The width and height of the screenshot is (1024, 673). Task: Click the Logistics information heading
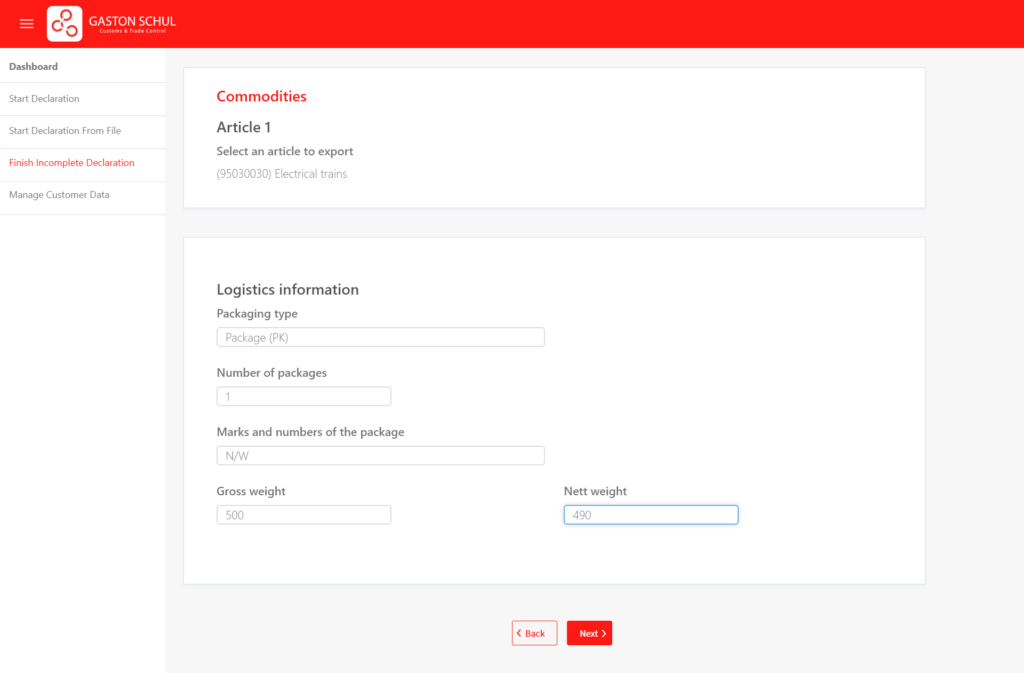point(287,290)
